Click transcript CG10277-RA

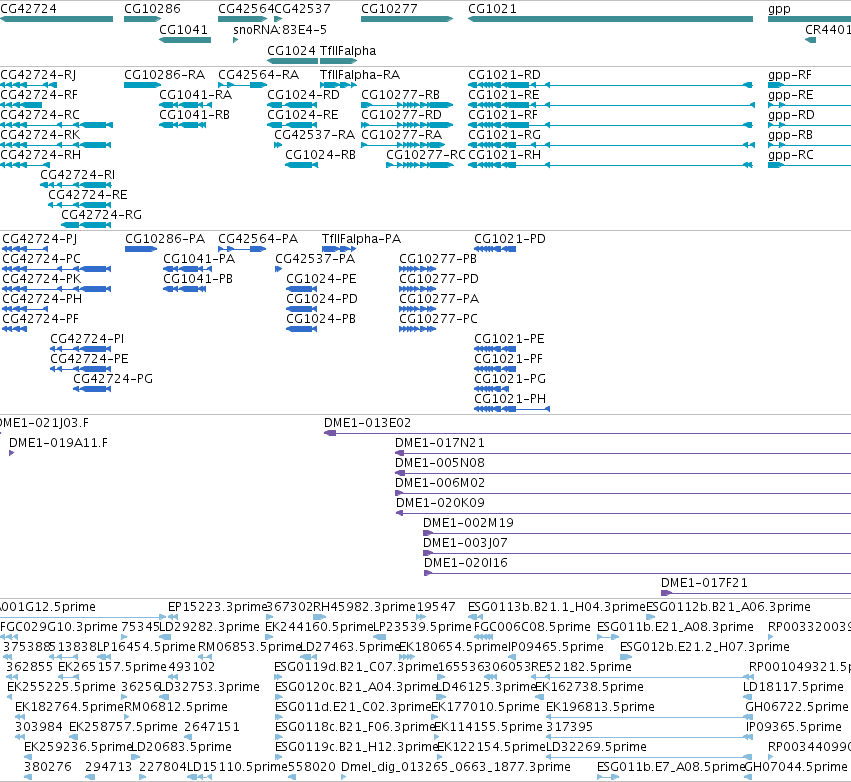point(403,145)
